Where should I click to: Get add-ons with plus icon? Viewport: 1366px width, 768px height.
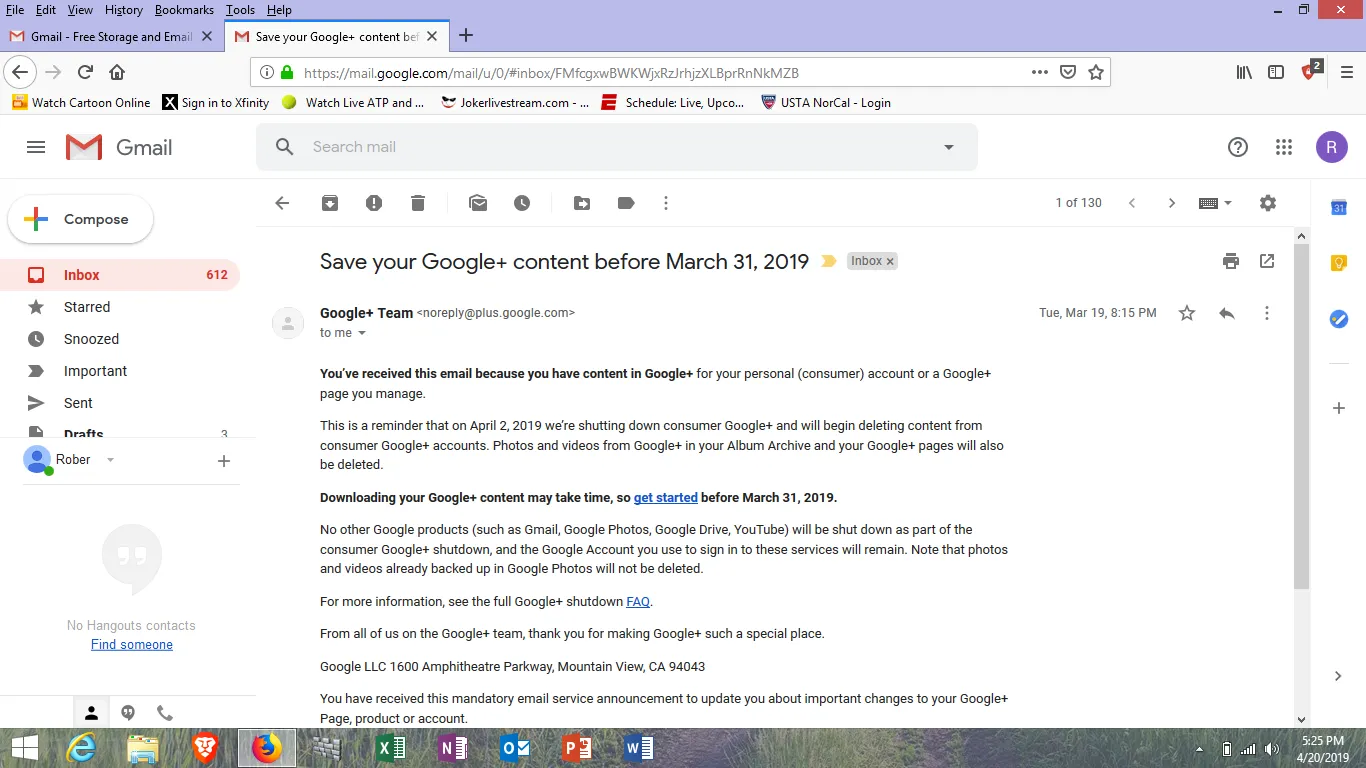click(1339, 408)
